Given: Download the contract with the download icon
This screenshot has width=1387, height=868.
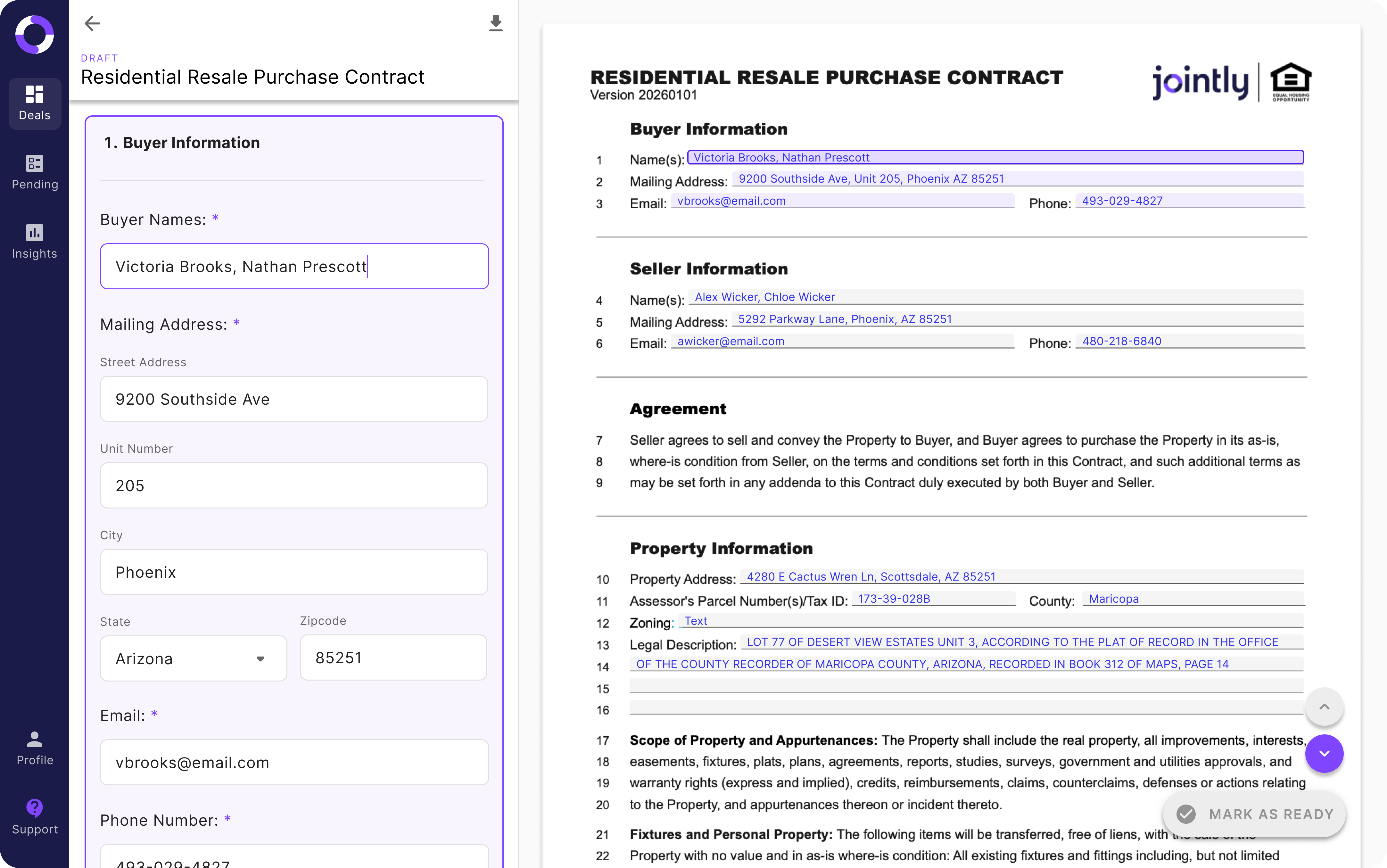Looking at the screenshot, I should point(495,23).
